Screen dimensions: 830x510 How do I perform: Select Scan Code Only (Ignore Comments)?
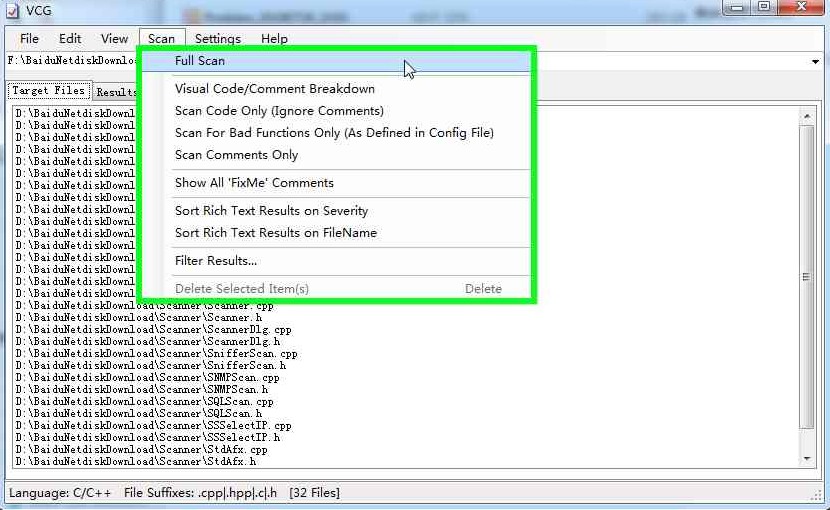279,111
